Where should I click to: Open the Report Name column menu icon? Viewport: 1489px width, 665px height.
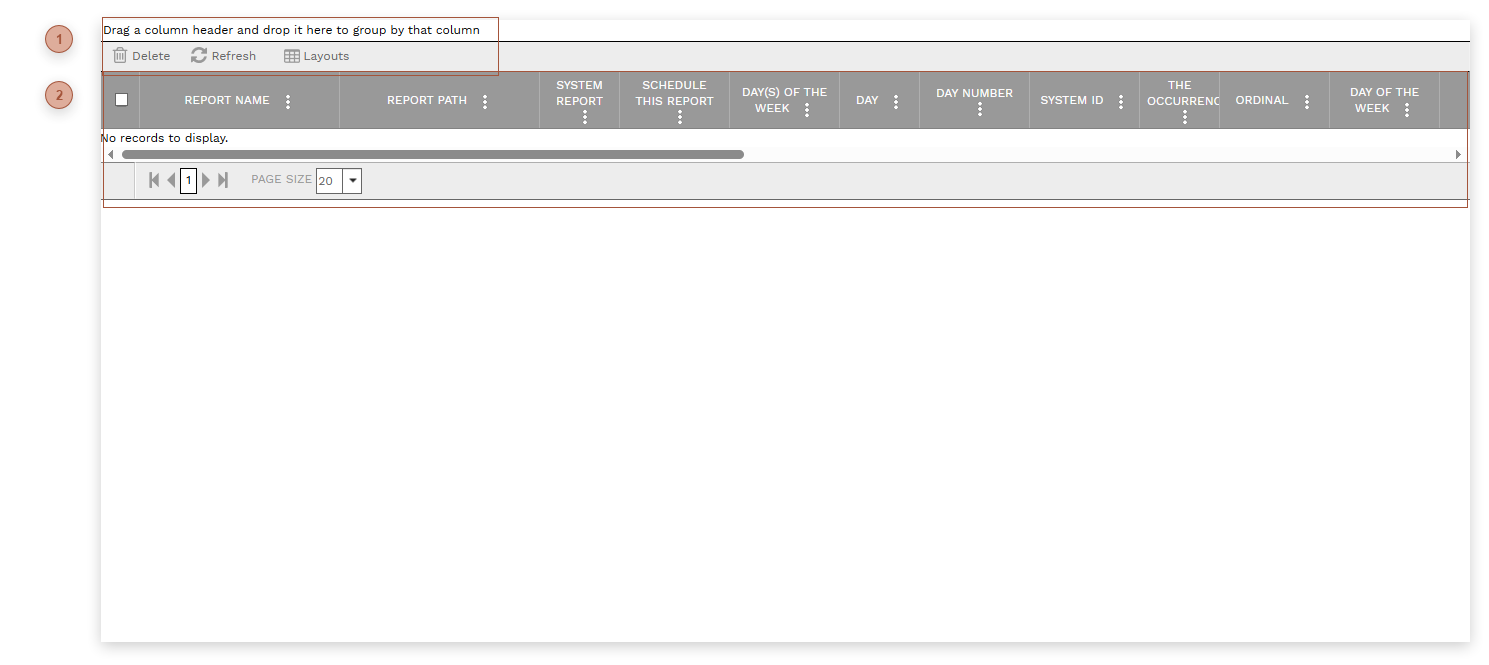288,100
